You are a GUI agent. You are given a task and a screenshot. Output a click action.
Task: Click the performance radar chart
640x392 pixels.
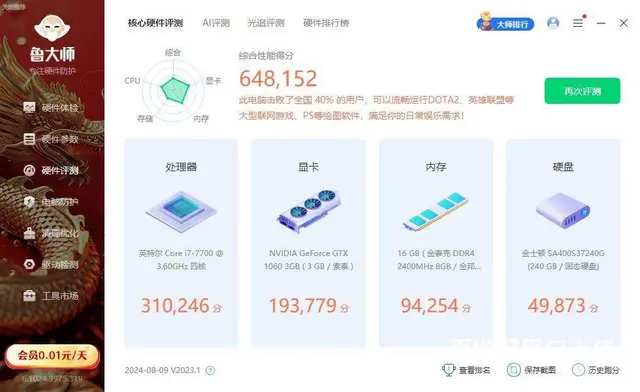[x=174, y=90]
